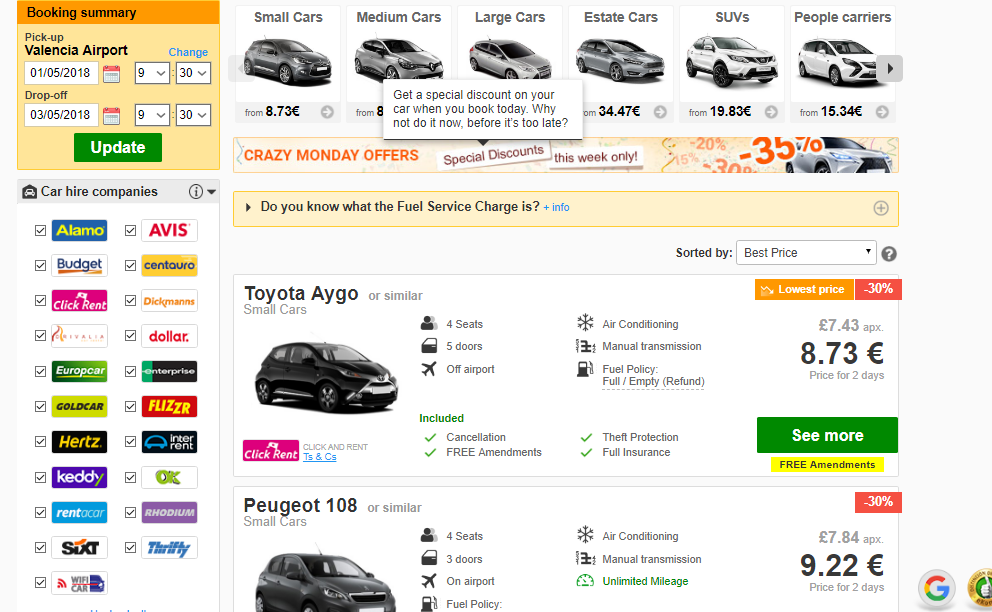Open Click and Rent Ts & Cs link
Viewport: 992px width, 612px height.
(319, 457)
